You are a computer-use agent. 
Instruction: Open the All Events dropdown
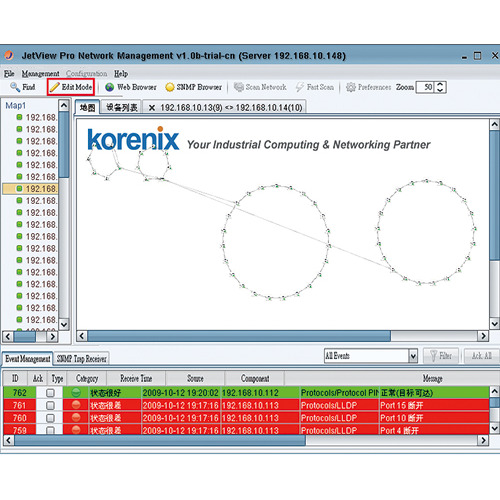tap(413, 356)
